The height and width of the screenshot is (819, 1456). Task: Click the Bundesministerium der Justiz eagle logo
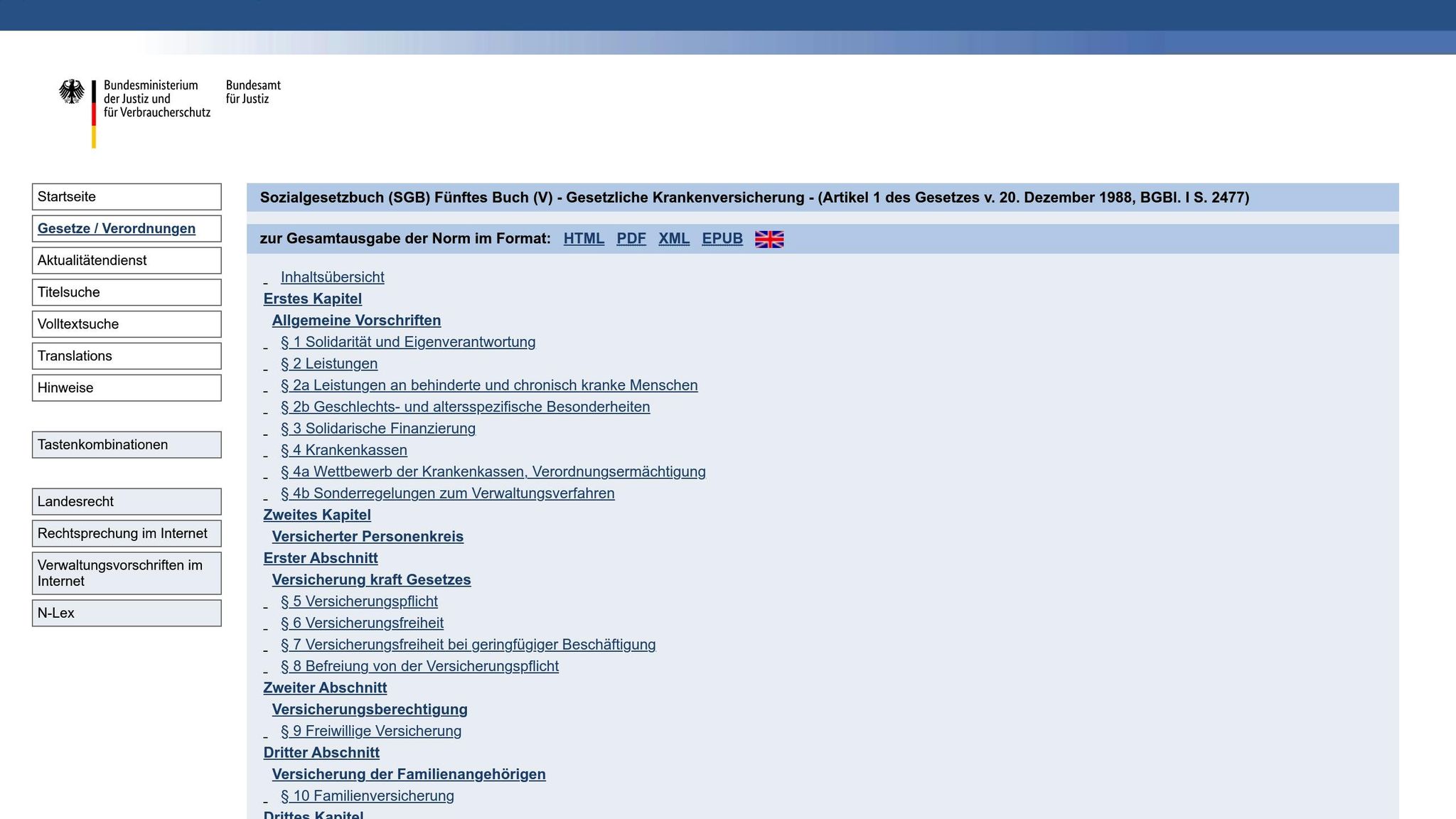tap(72, 92)
